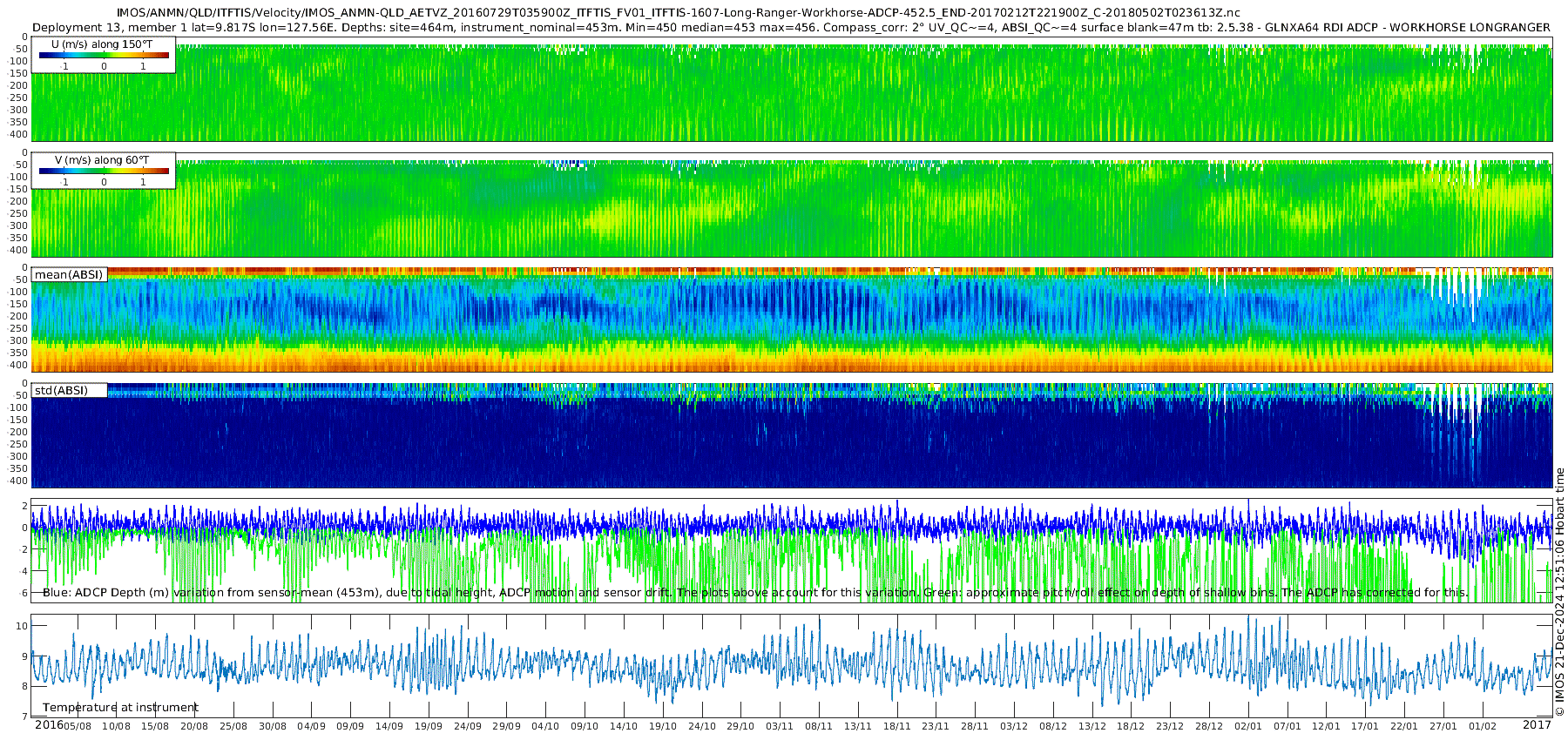Image resolution: width=1568 pixels, height=740 pixels.
Task: Click the "19/09" date tick label
Action: click(x=429, y=727)
